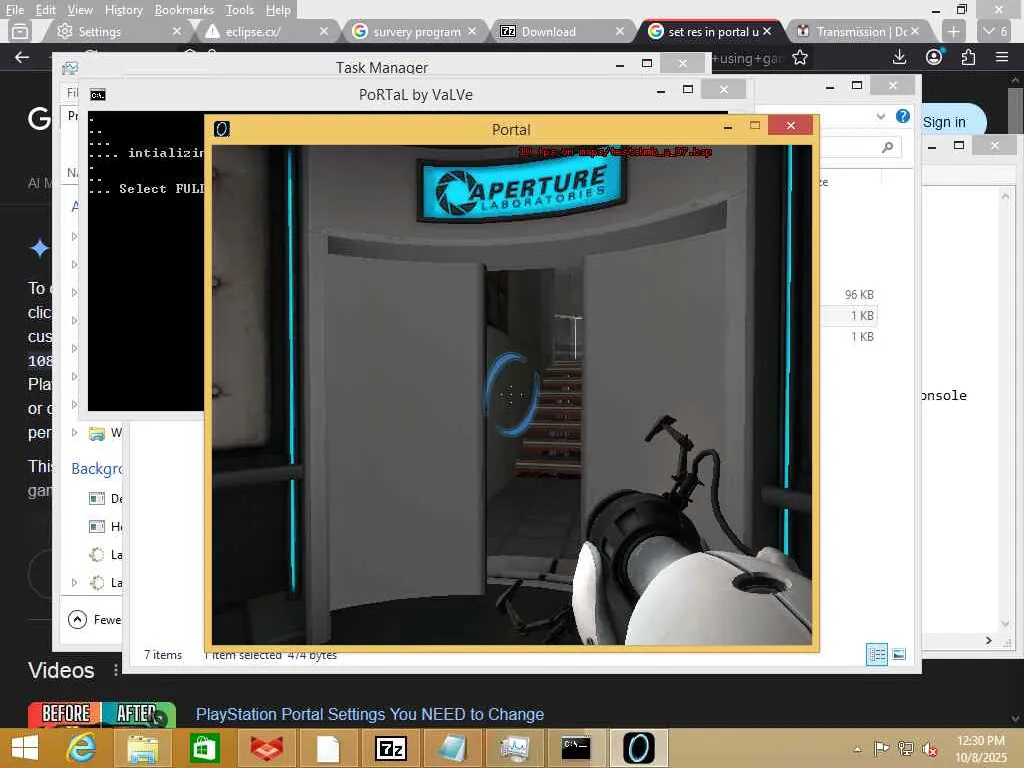The width and height of the screenshot is (1024, 768).
Task: Open the Tools menu
Action: pos(239,10)
